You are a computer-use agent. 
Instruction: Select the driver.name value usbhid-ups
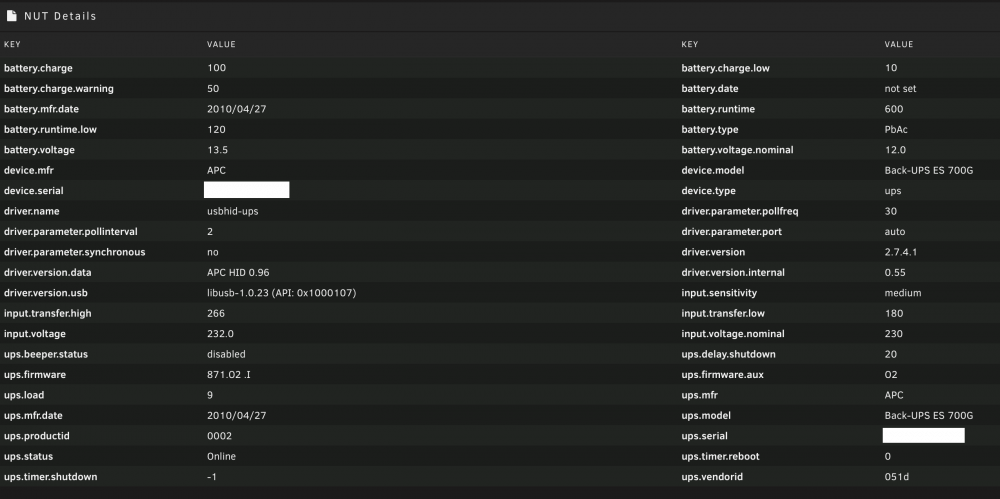pyautogui.click(x=233, y=211)
